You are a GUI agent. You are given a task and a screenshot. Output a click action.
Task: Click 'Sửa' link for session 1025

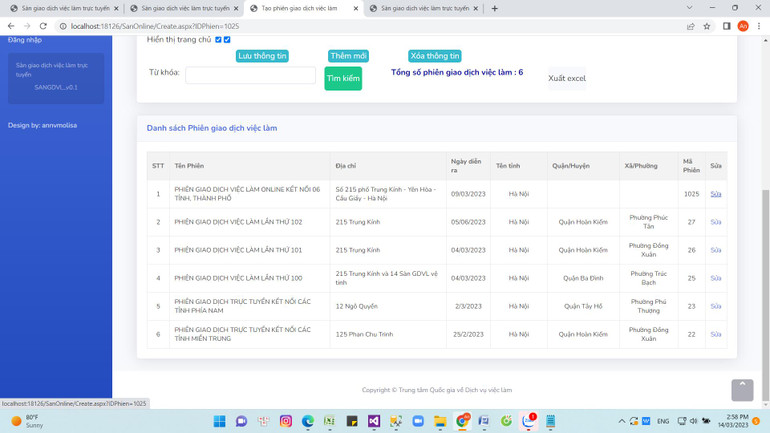(715, 194)
